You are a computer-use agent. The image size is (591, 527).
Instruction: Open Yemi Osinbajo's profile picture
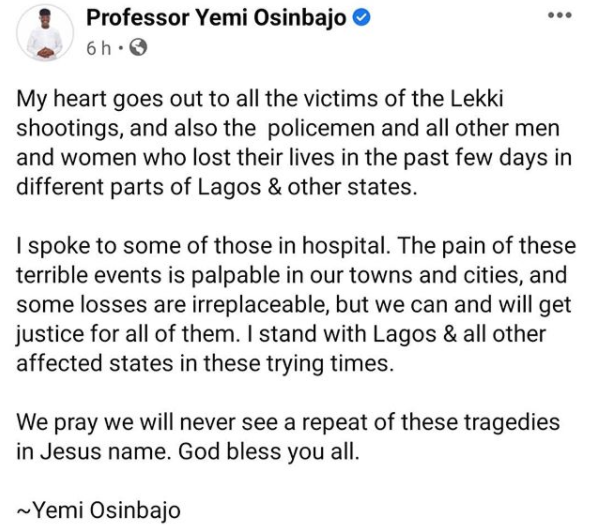pyautogui.click(x=45, y=33)
